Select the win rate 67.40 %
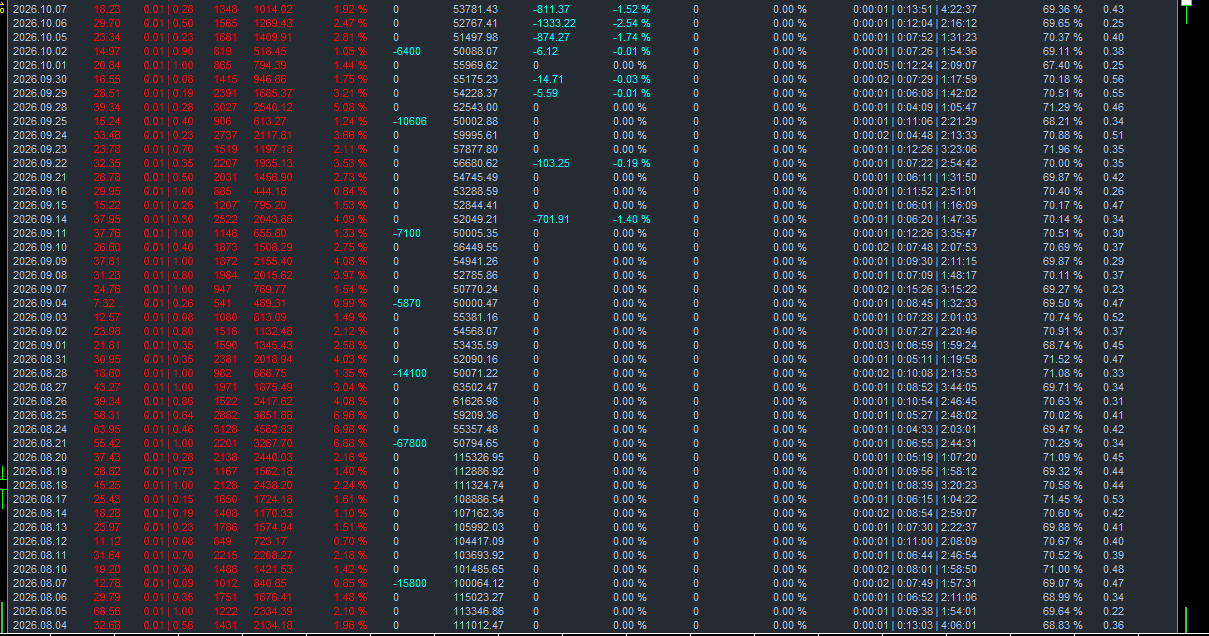Viewport: 1209px width, 636px height. (1062, 65)
